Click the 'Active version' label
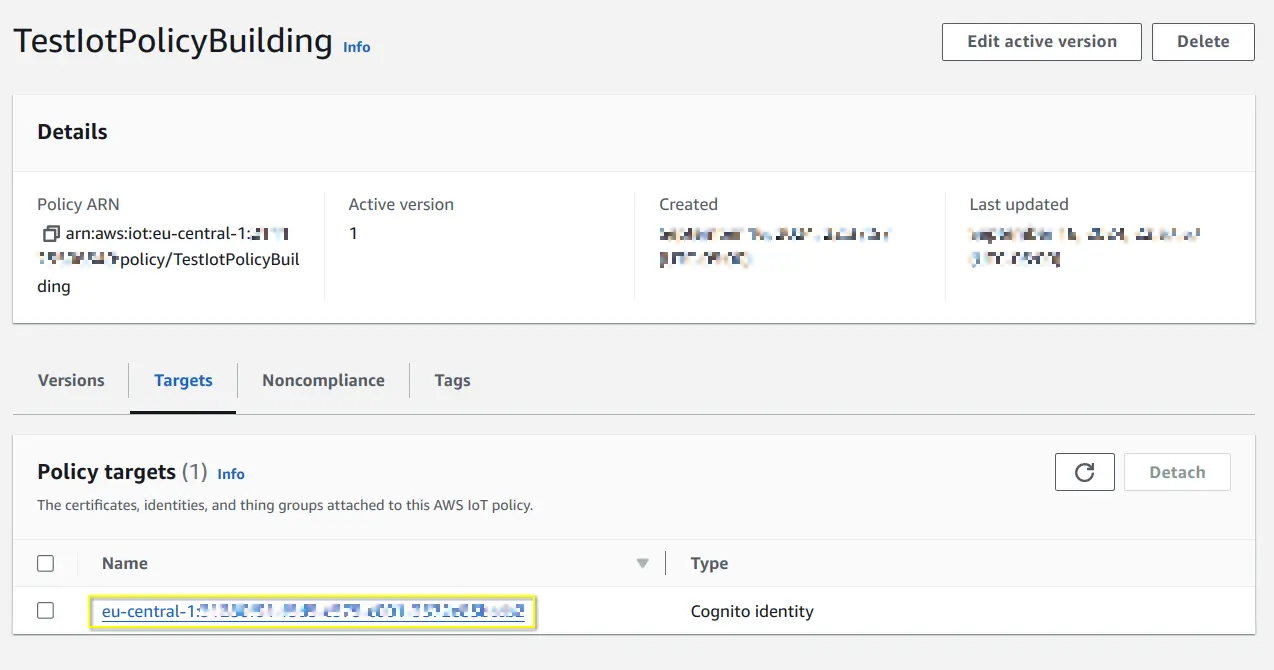The height and width of the screenshot is (670, 1274). click(401, 204)
